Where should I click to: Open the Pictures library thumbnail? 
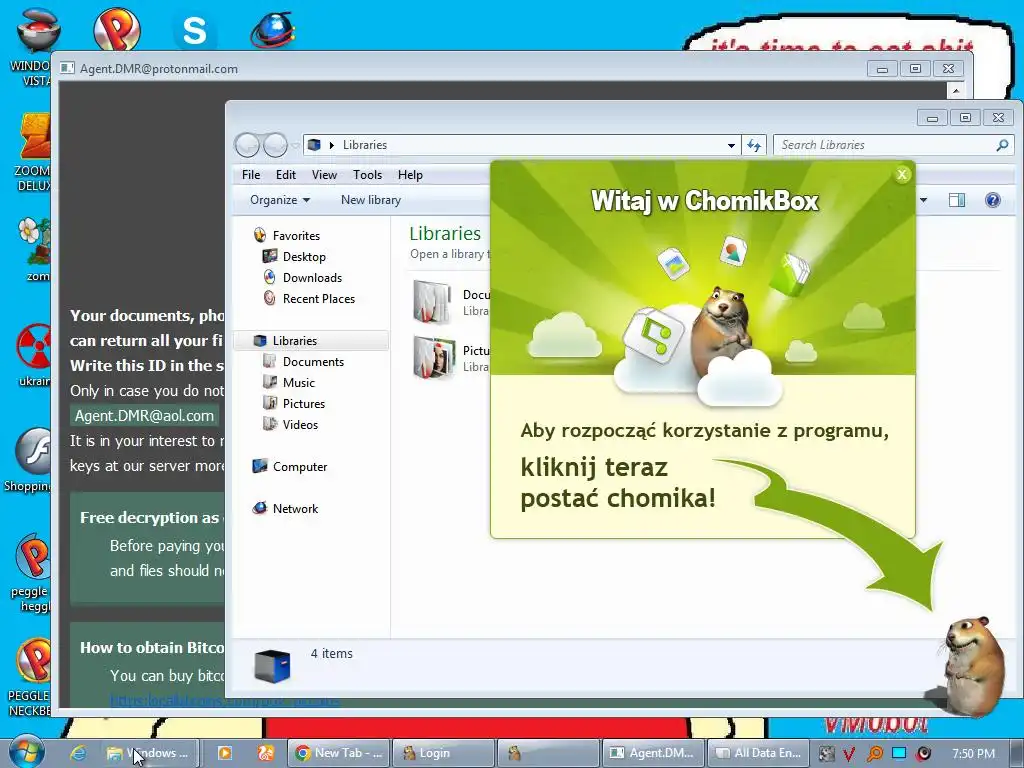[432, 357]
